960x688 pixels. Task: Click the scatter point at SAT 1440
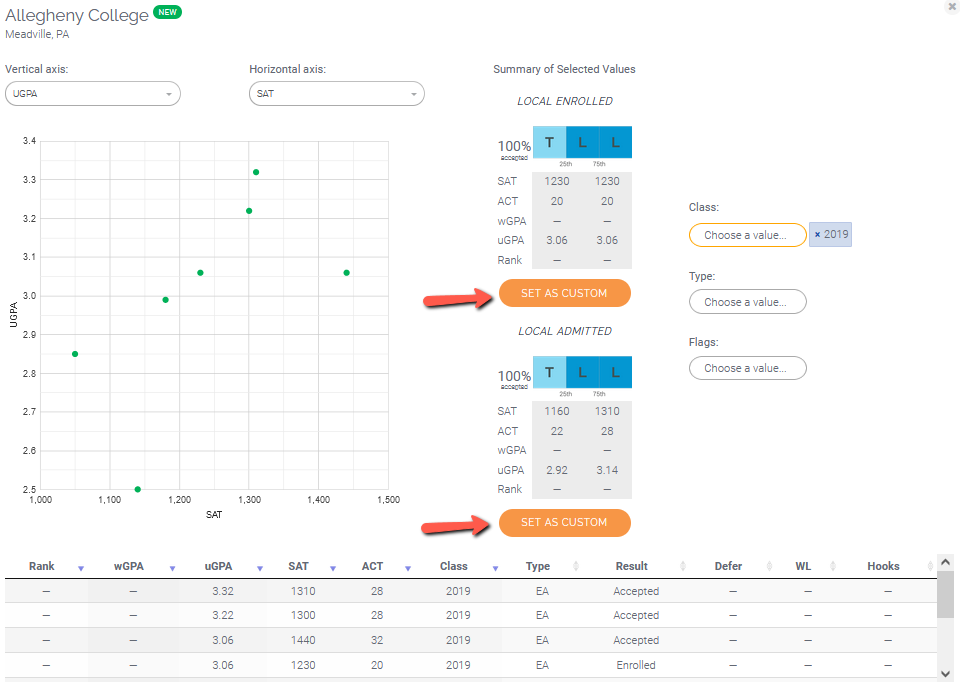coord(346,273)
